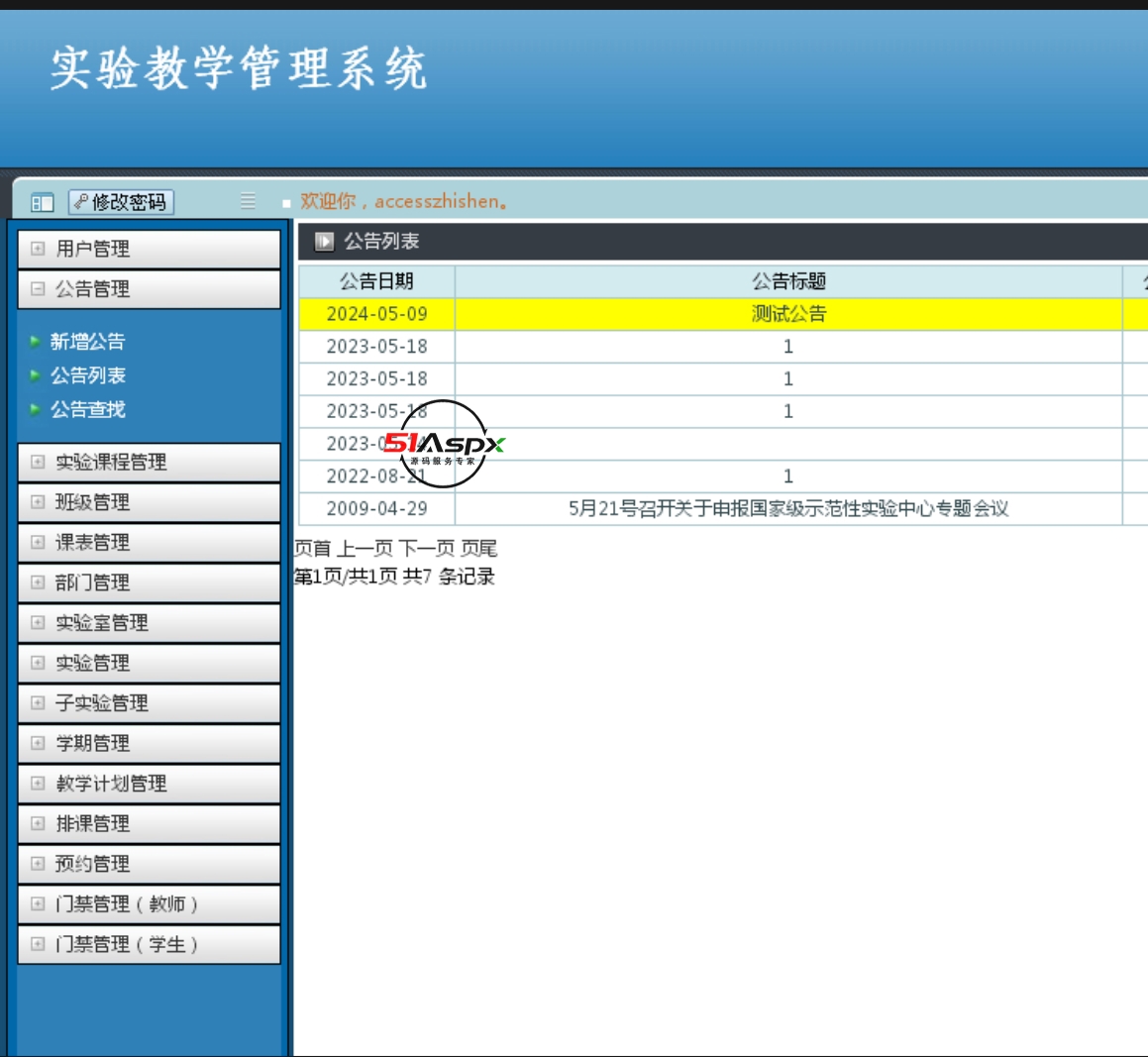
Task: Click the welcome text accesszhishen
Action: pos(404,201)
